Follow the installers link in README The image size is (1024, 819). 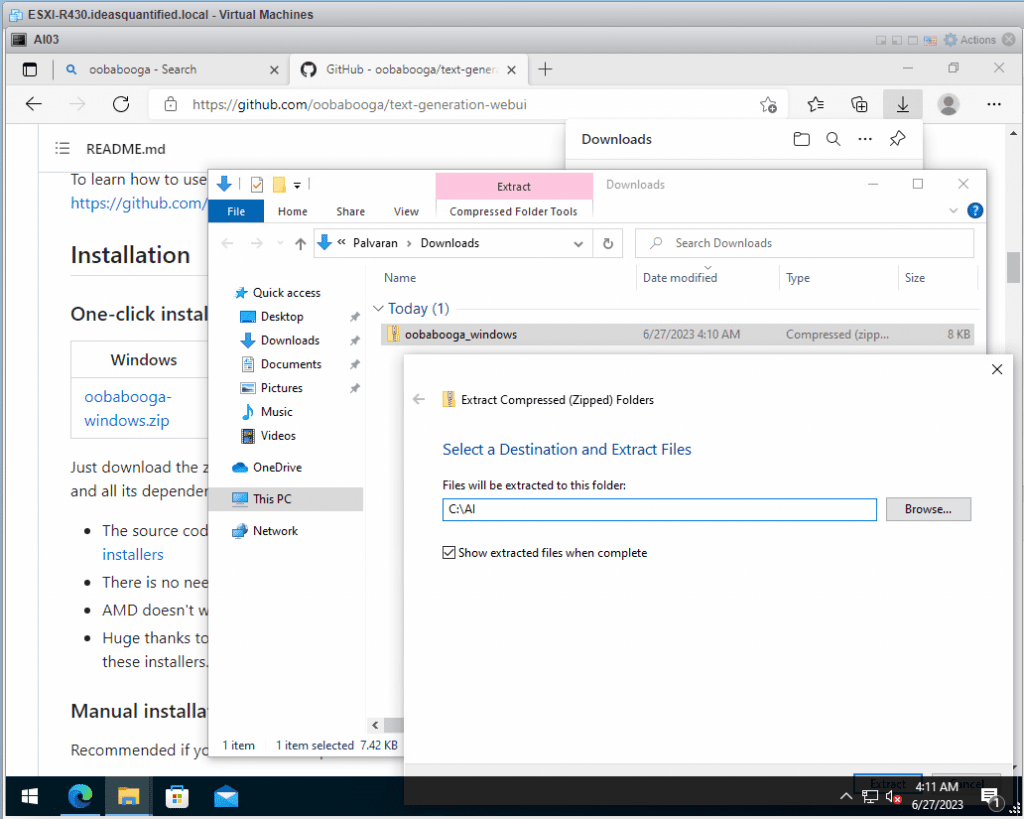[133, 554]
